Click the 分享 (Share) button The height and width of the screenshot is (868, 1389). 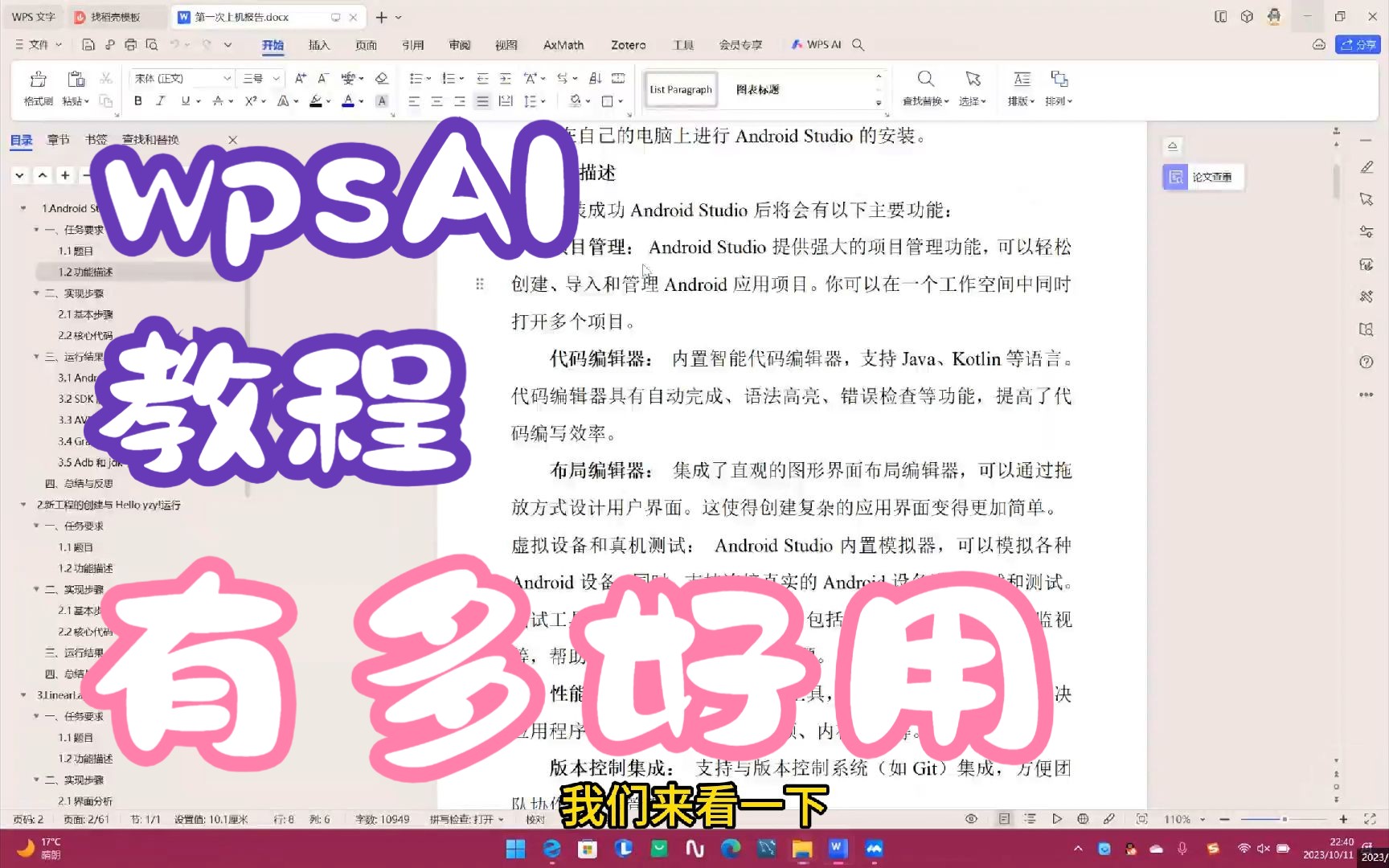1358,45
